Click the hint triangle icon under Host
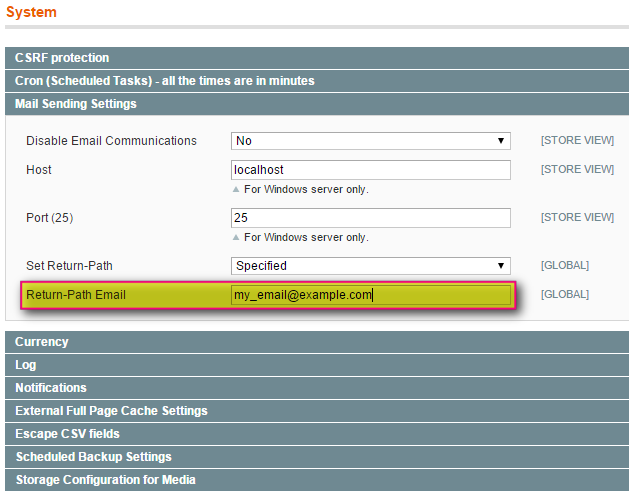629x499 pixels. (x=237, y=189)
